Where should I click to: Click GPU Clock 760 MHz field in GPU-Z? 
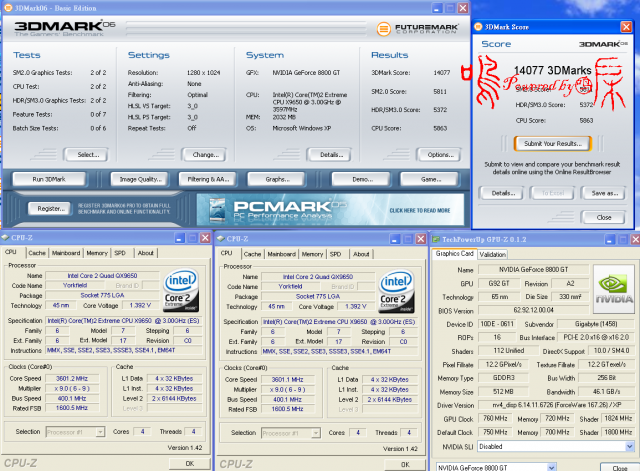point(495,418)
